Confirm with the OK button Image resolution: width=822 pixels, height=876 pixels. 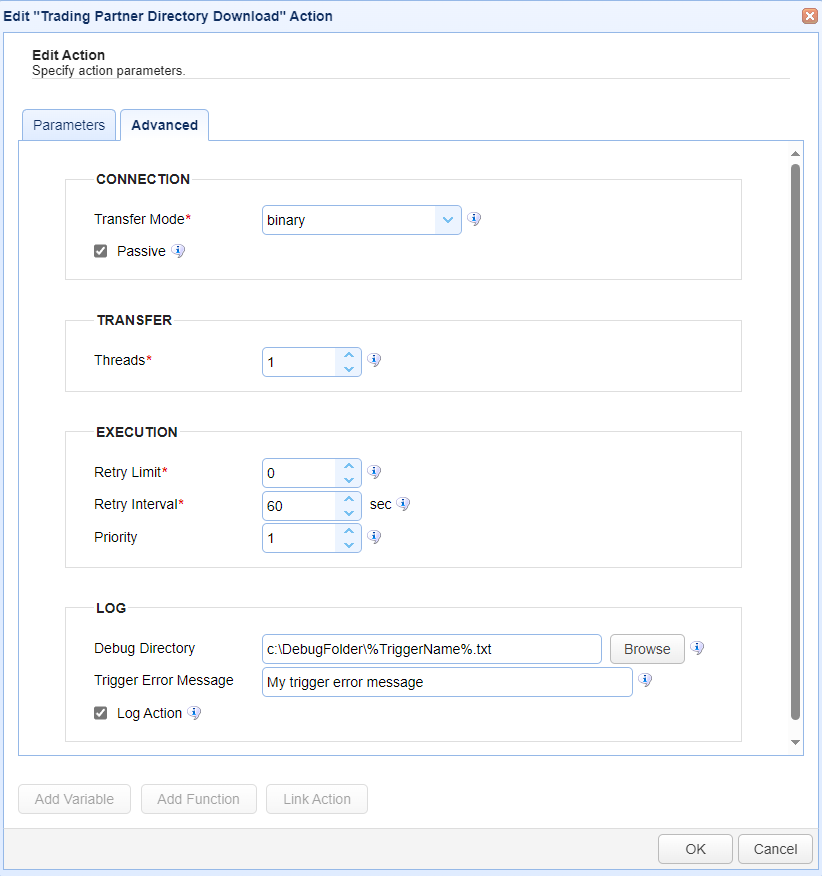click(x=695, y=849)
